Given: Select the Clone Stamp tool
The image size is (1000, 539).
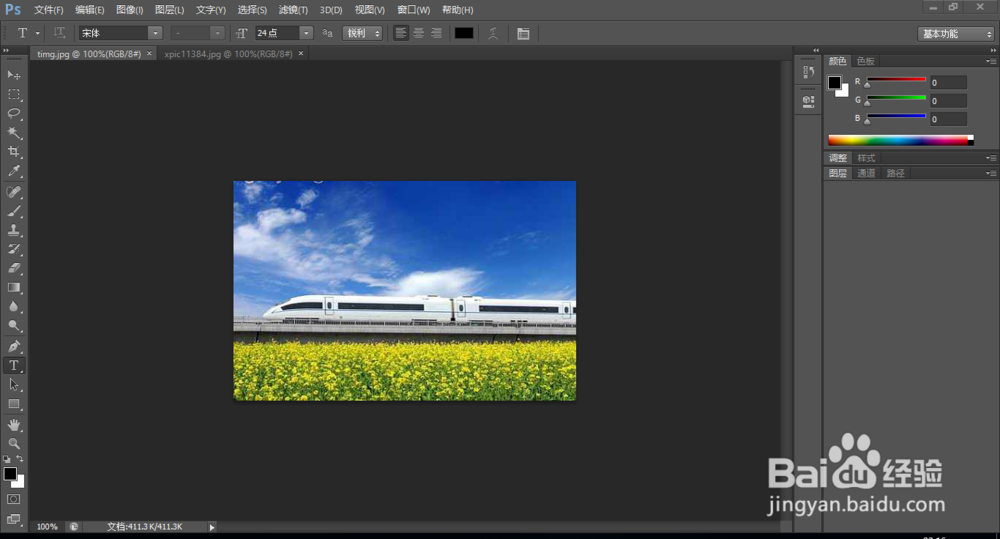Looking at the screenshot, I should tap(13, 230).
